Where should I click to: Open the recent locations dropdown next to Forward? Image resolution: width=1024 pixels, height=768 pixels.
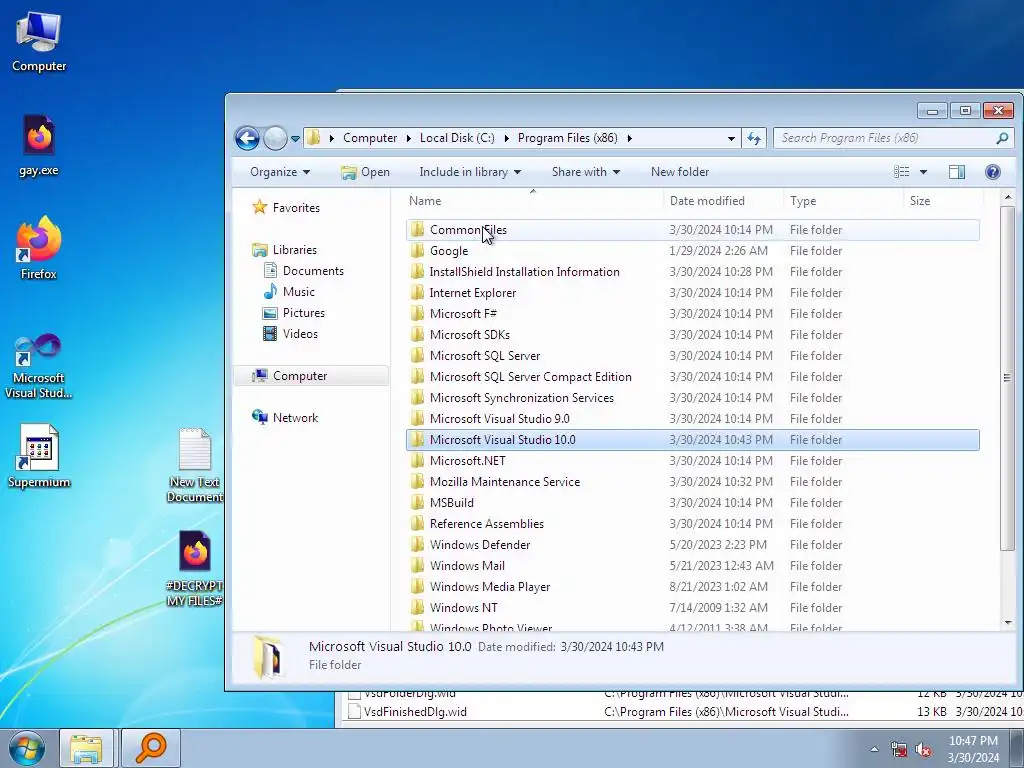click(295, 138)
